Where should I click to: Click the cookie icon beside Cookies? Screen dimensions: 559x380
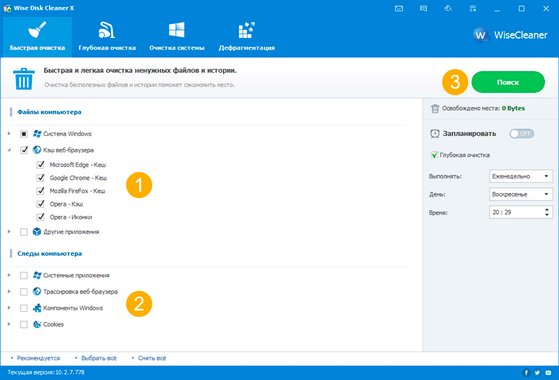pos(37,324)
